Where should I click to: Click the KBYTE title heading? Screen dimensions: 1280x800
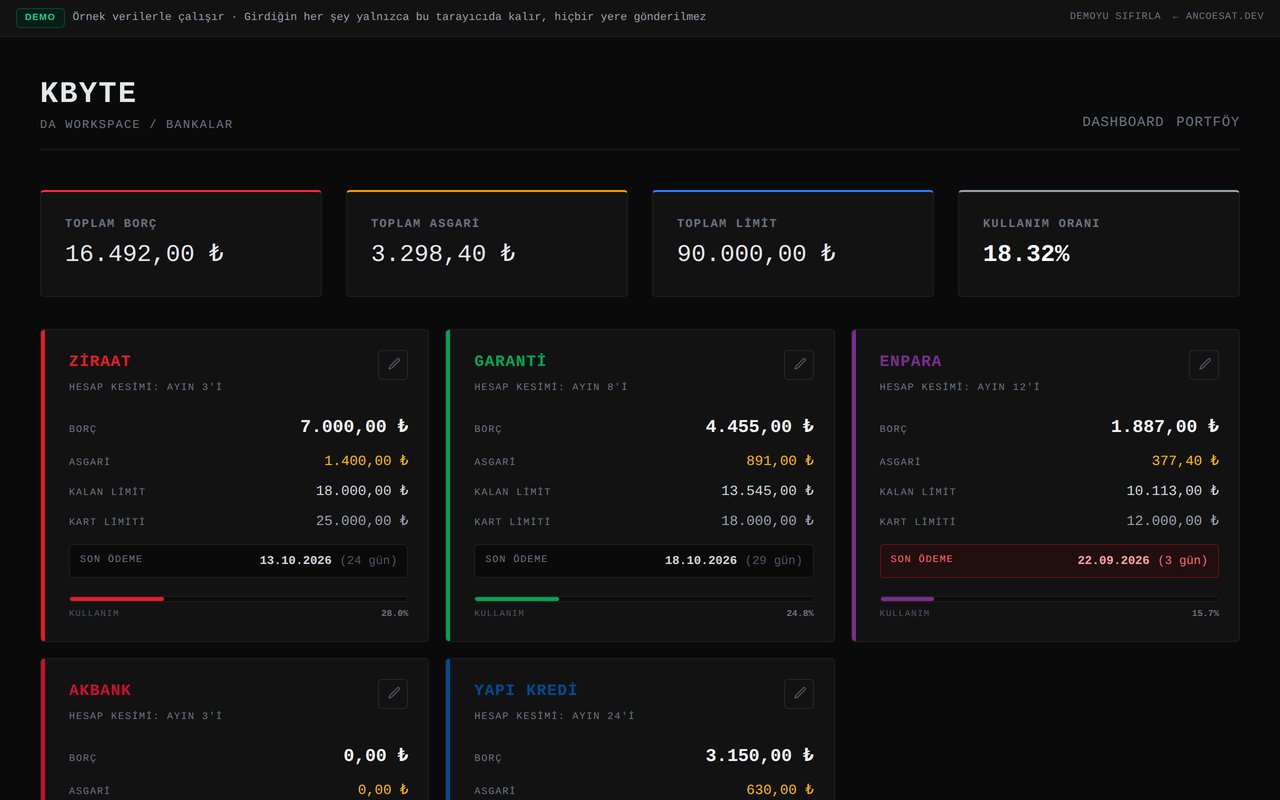click(x=88, y=93)
